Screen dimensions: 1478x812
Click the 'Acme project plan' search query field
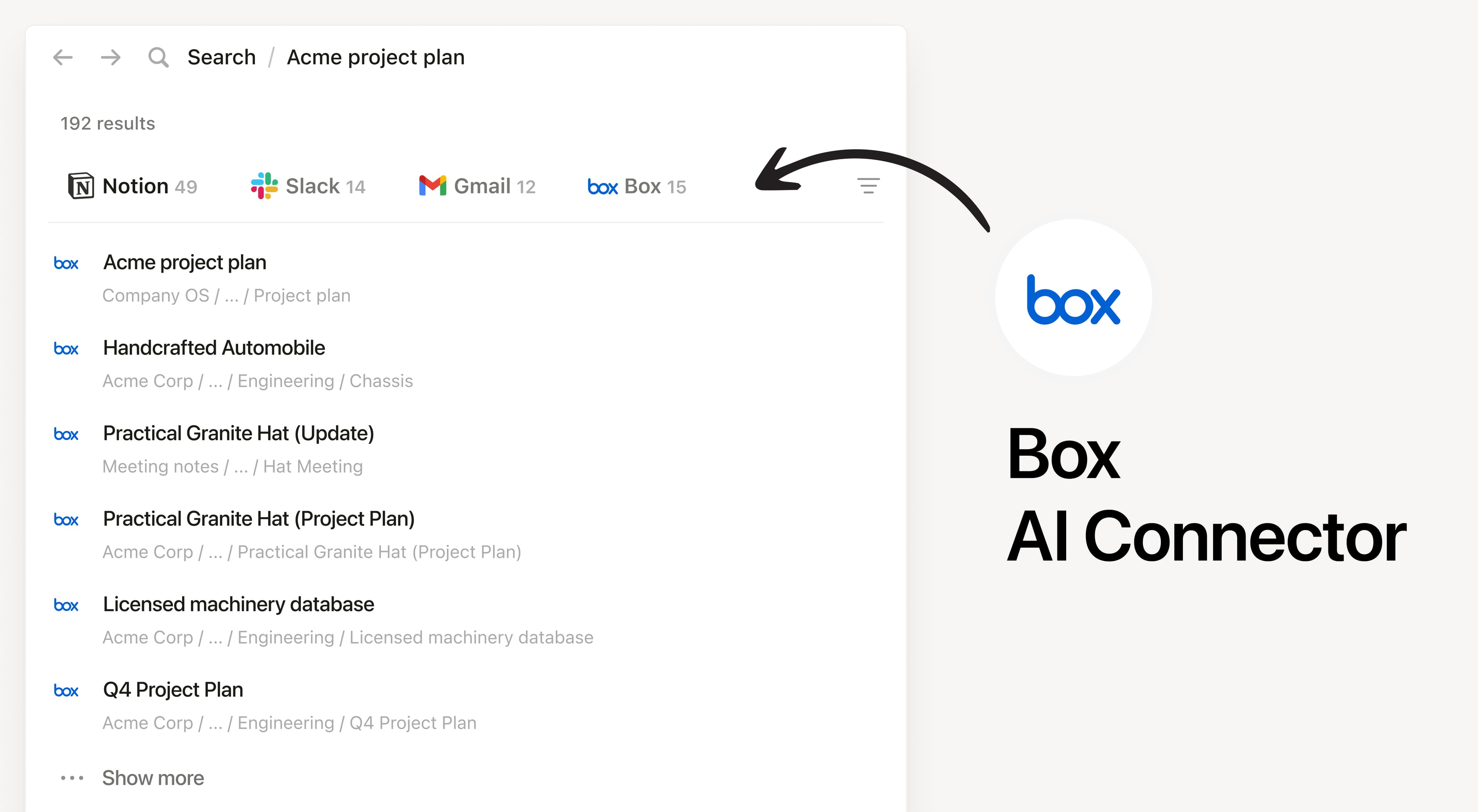376,57
